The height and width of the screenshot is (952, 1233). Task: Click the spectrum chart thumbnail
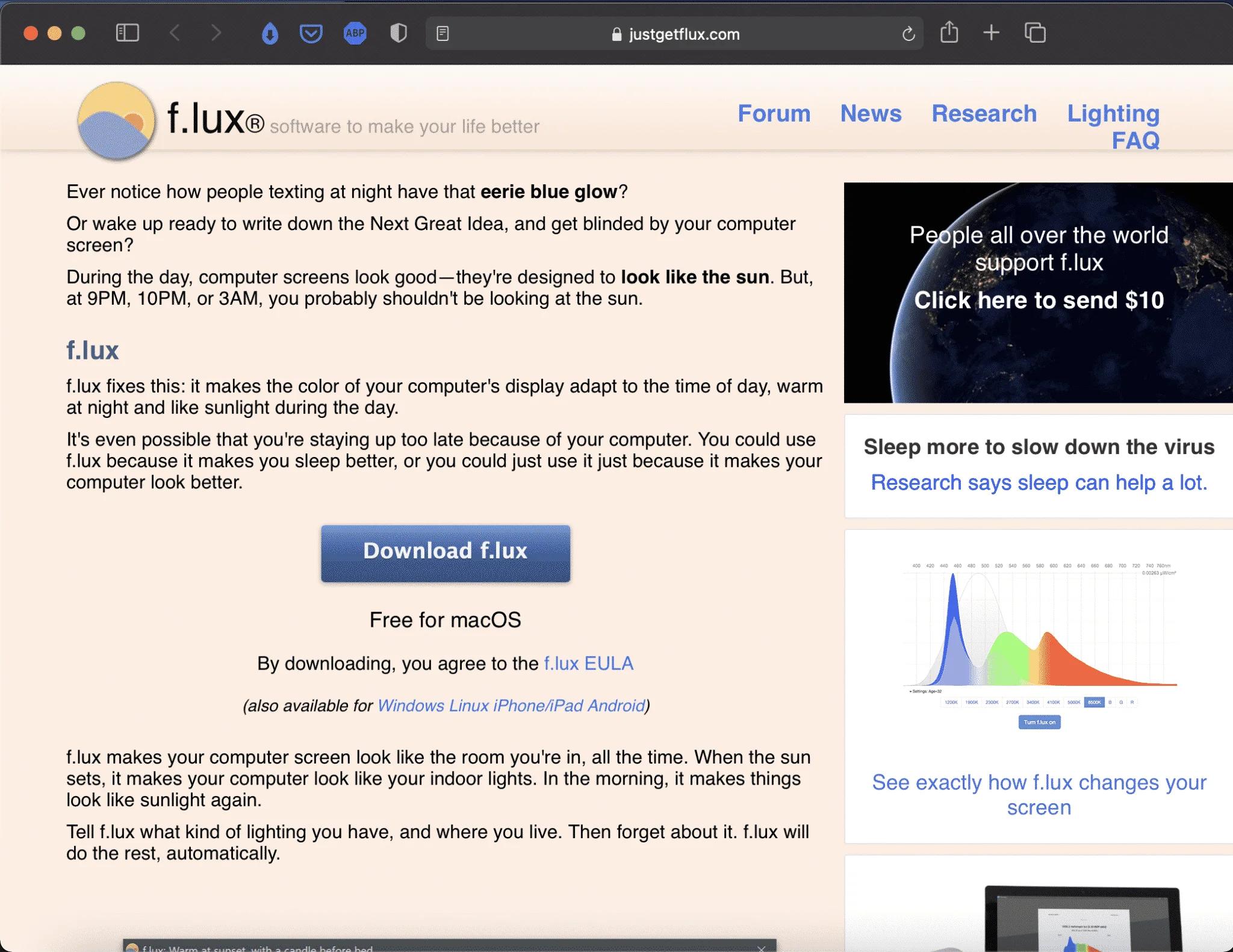pos(1039,644)
